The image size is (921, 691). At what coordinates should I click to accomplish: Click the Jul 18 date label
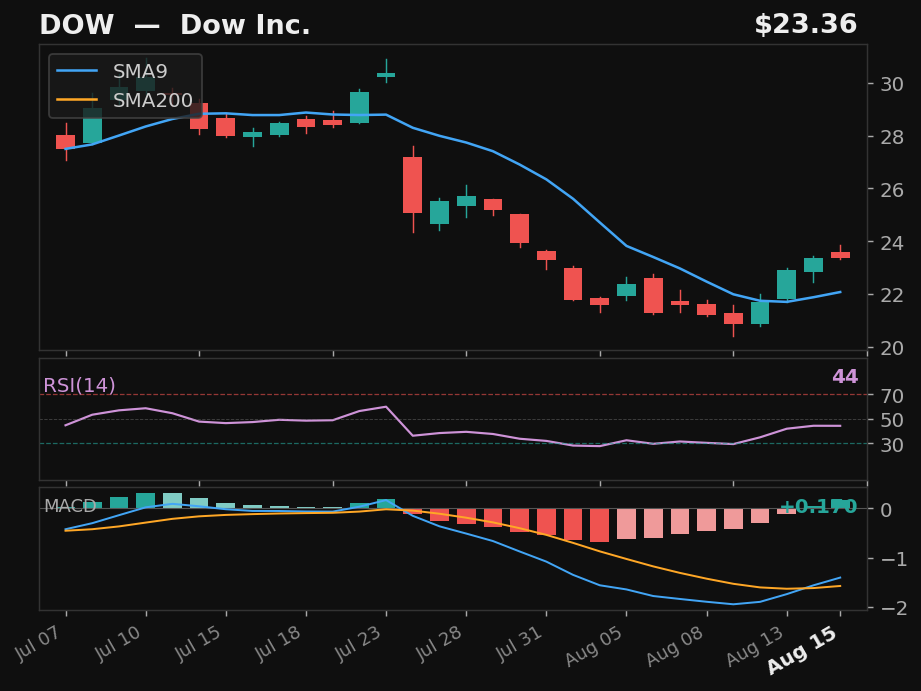tap(280, 643)
